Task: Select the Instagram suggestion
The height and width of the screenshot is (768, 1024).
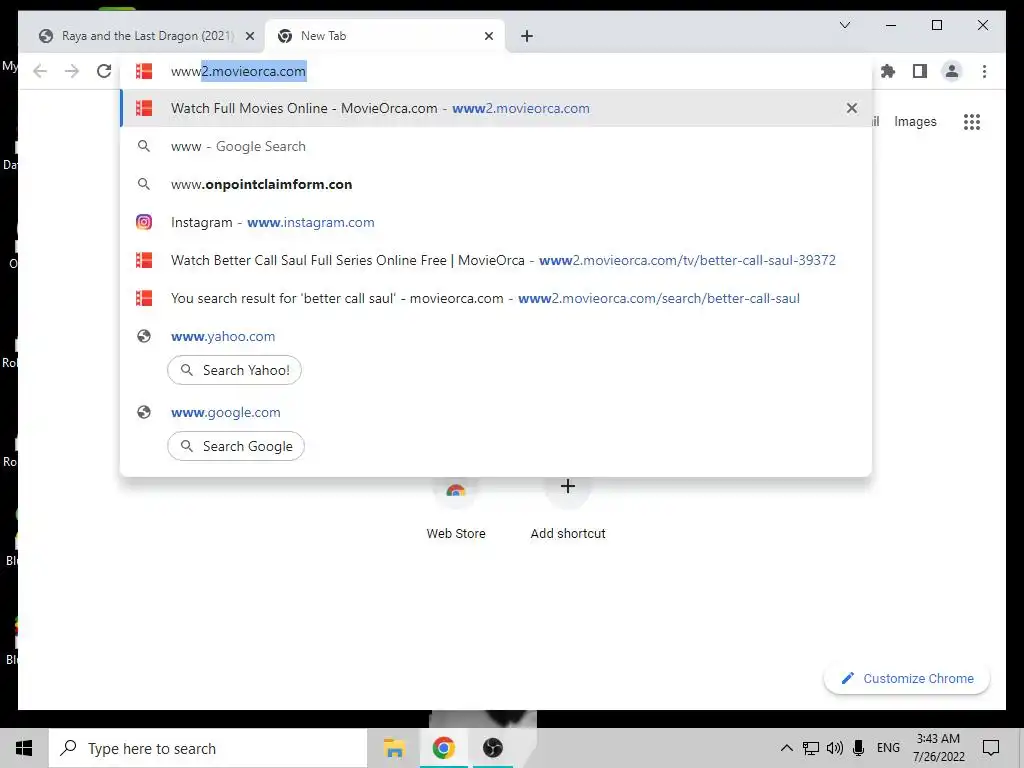Action: [496, 222]
